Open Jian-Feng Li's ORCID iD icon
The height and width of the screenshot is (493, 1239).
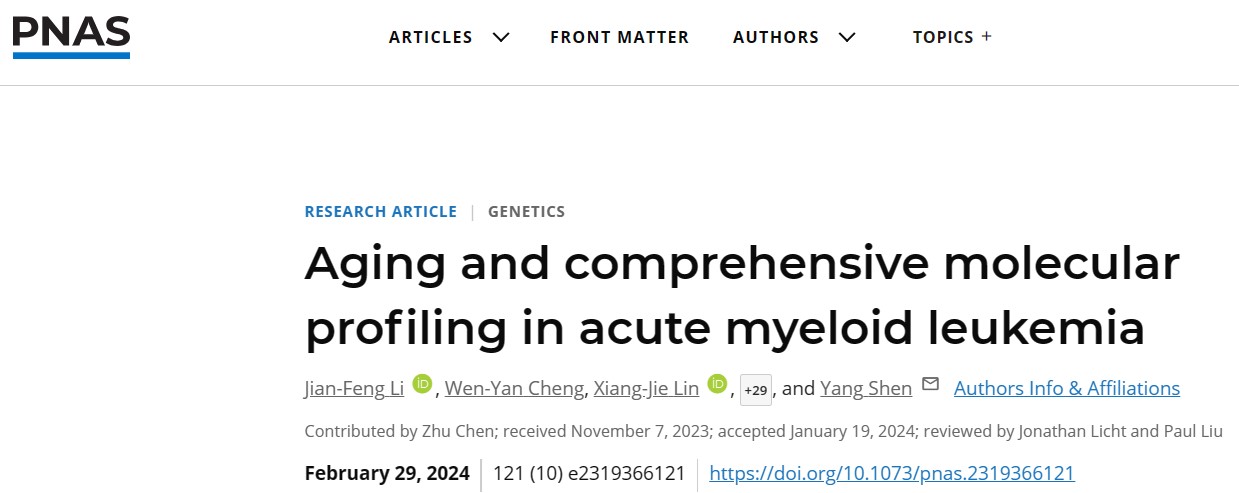[422, 384]
